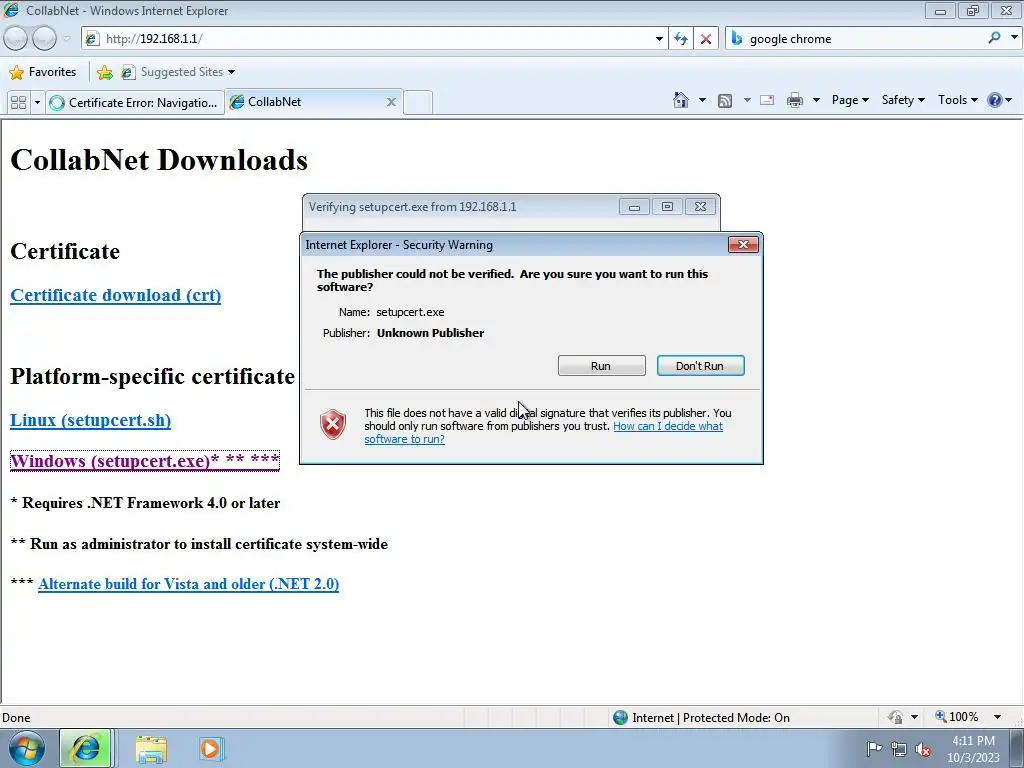The height and width of the screenshot is (768, 1024).
Task: Click the status bar privacy icon
Action: pos(895,717)
